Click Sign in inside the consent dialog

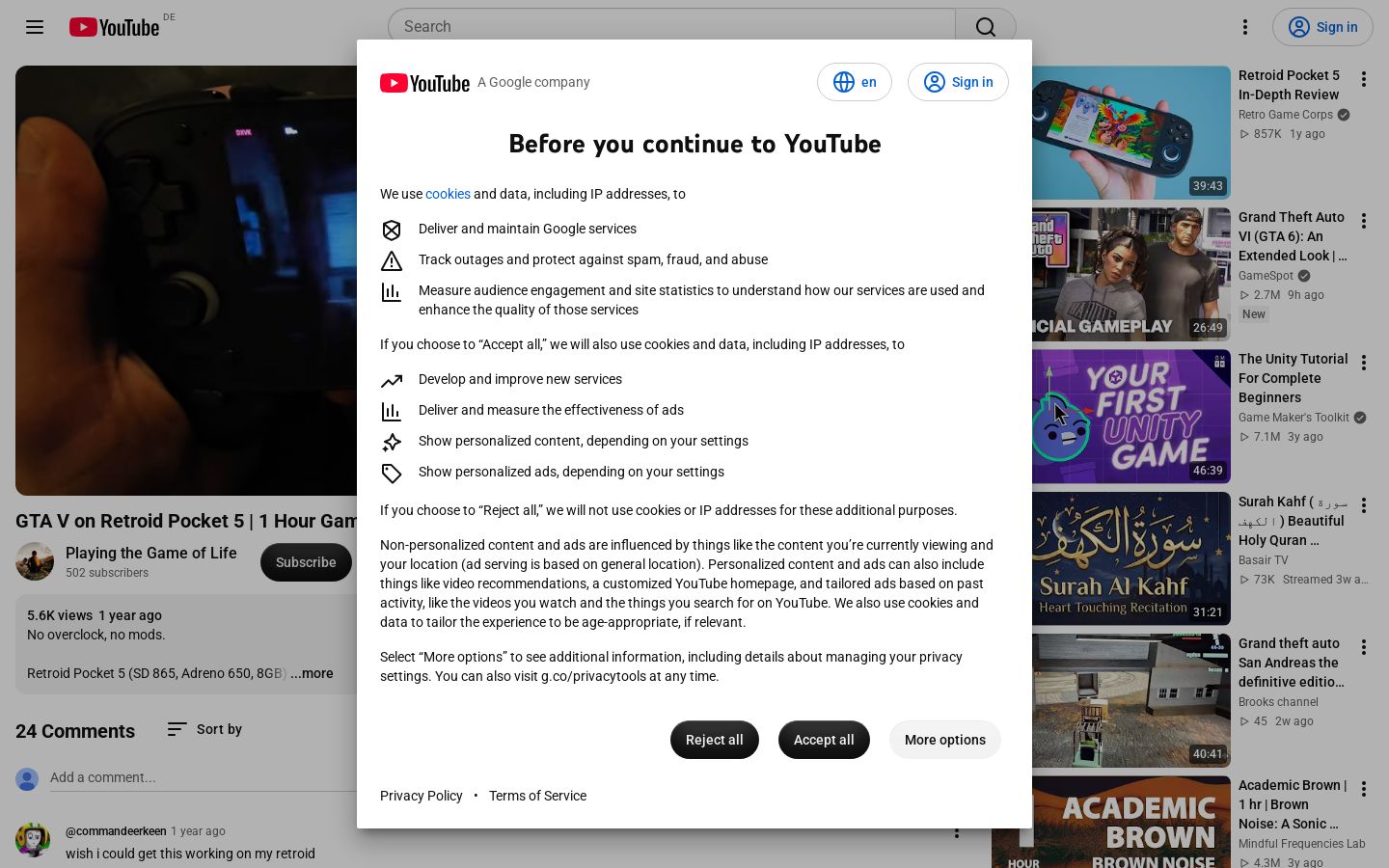[x=958, y=82]
